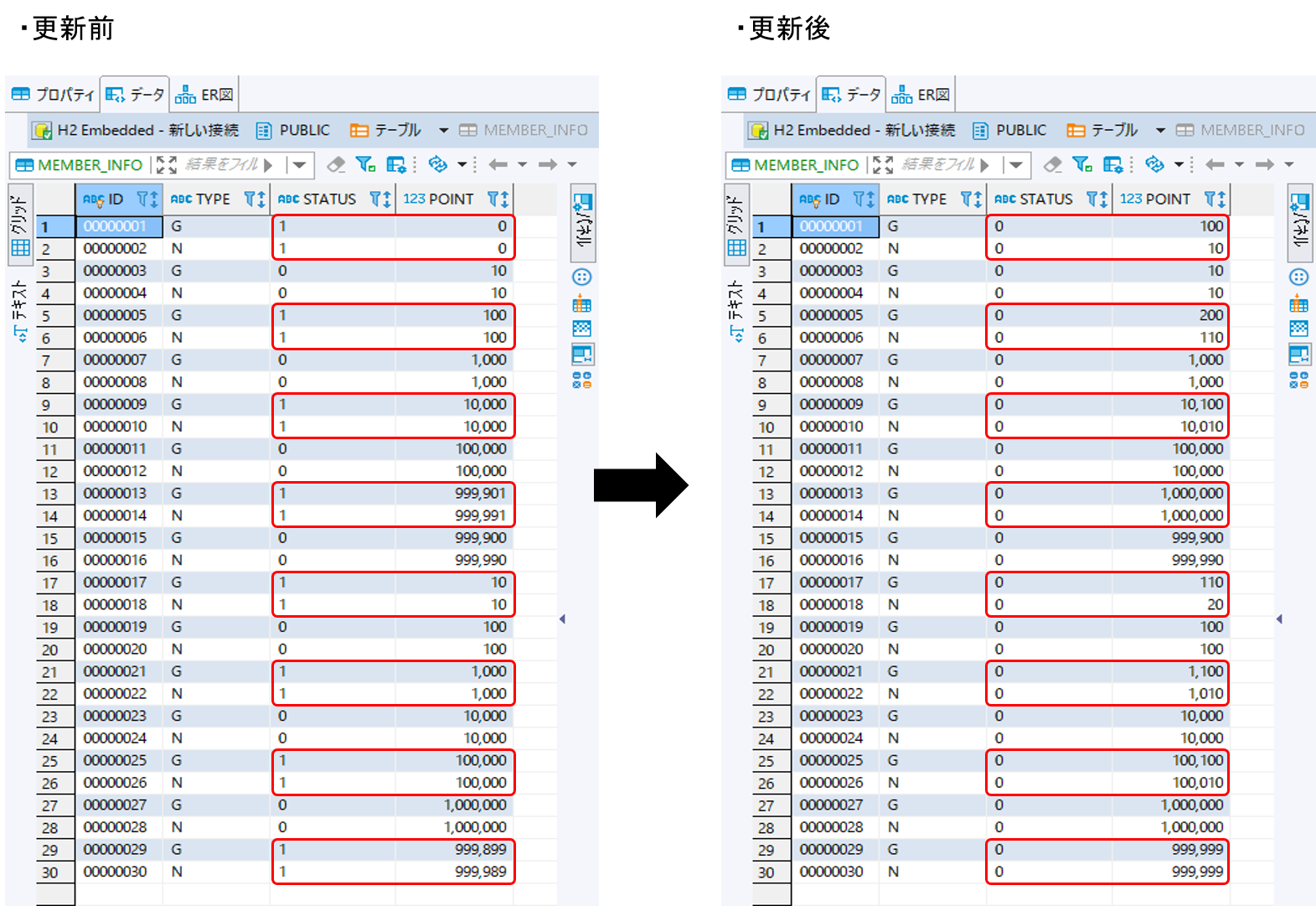Toggle テキスト view button in 更新後 panel
The image size is (1316, 906).
pos(737,312)
